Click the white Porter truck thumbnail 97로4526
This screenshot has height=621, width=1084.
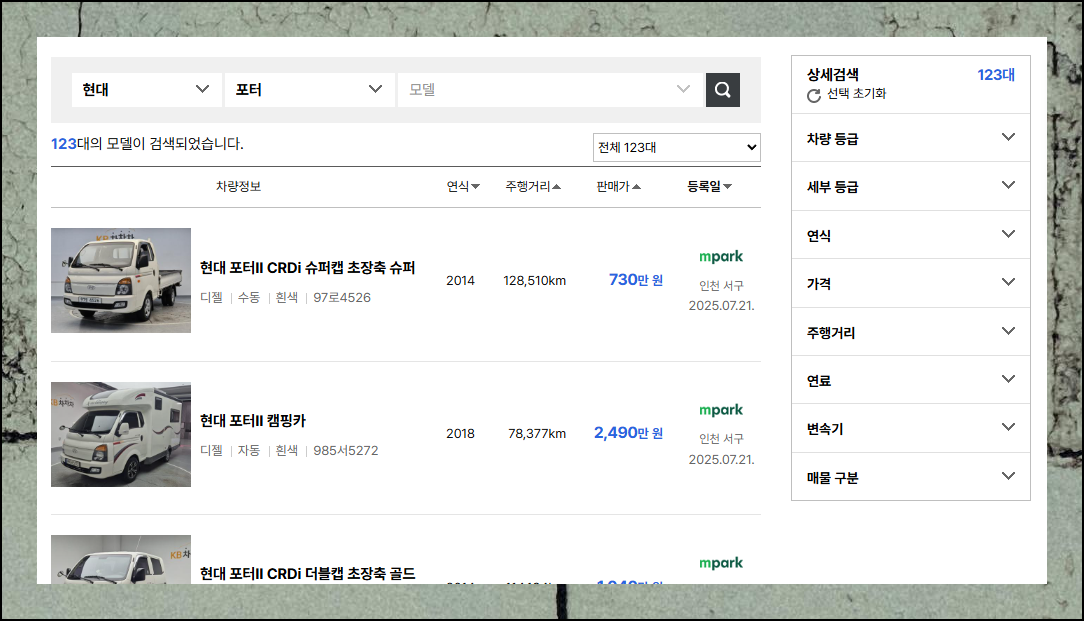point(121,280)
